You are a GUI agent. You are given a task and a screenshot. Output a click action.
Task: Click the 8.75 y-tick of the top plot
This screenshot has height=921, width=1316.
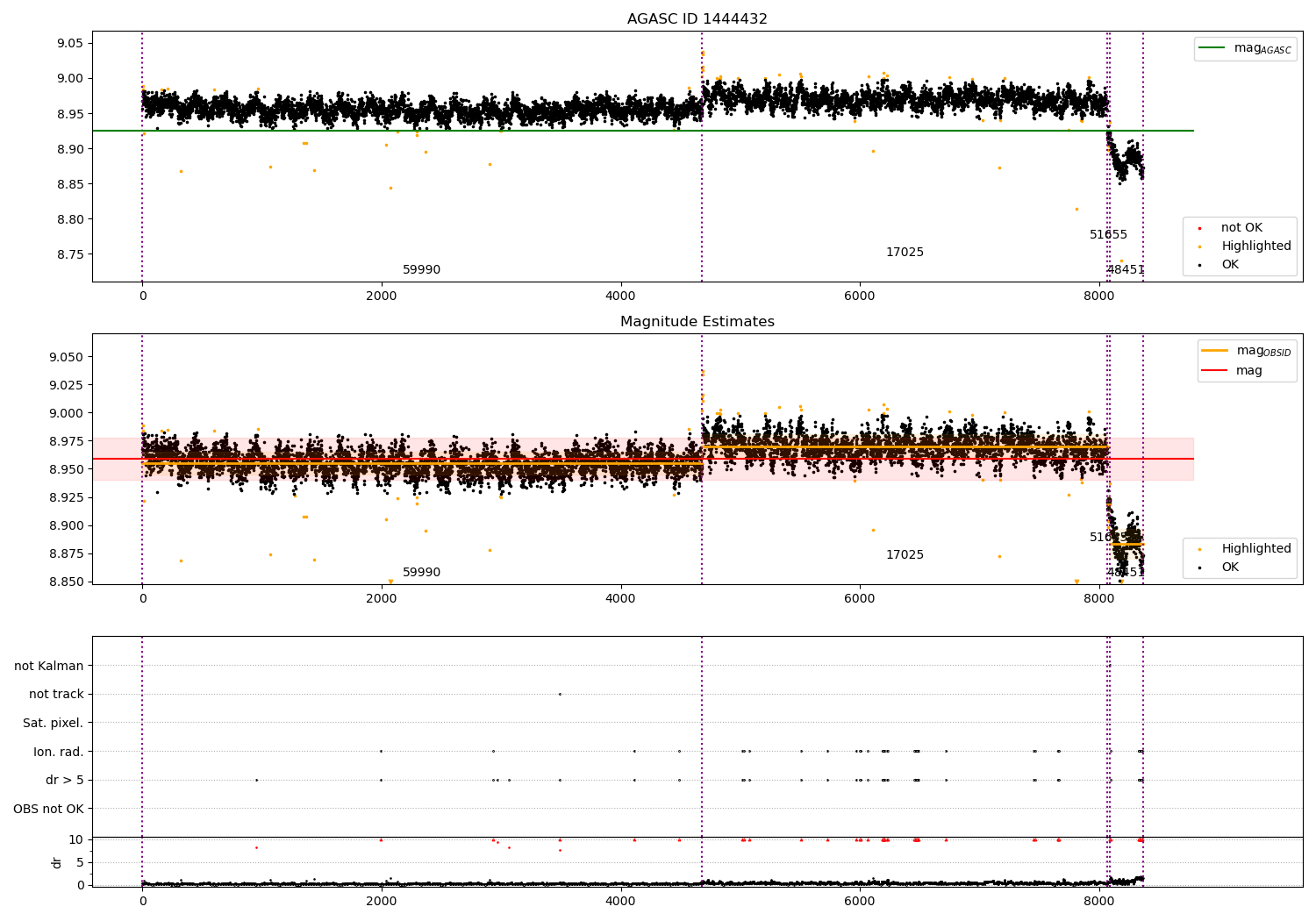click(69, 254)
